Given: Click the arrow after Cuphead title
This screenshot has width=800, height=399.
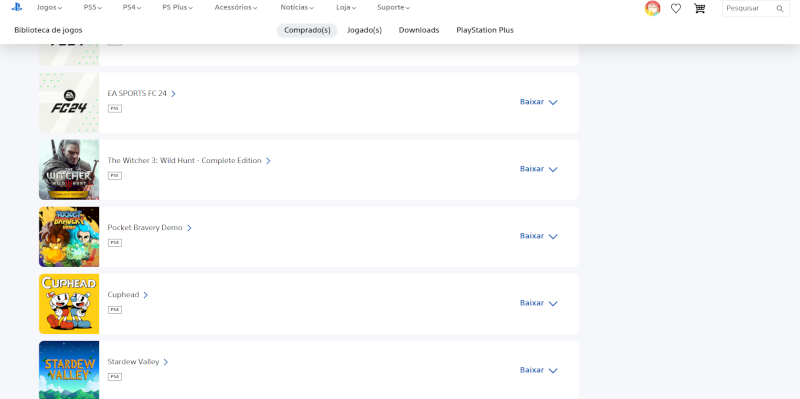Looking at the screenshot, I should tap(145, 295).
